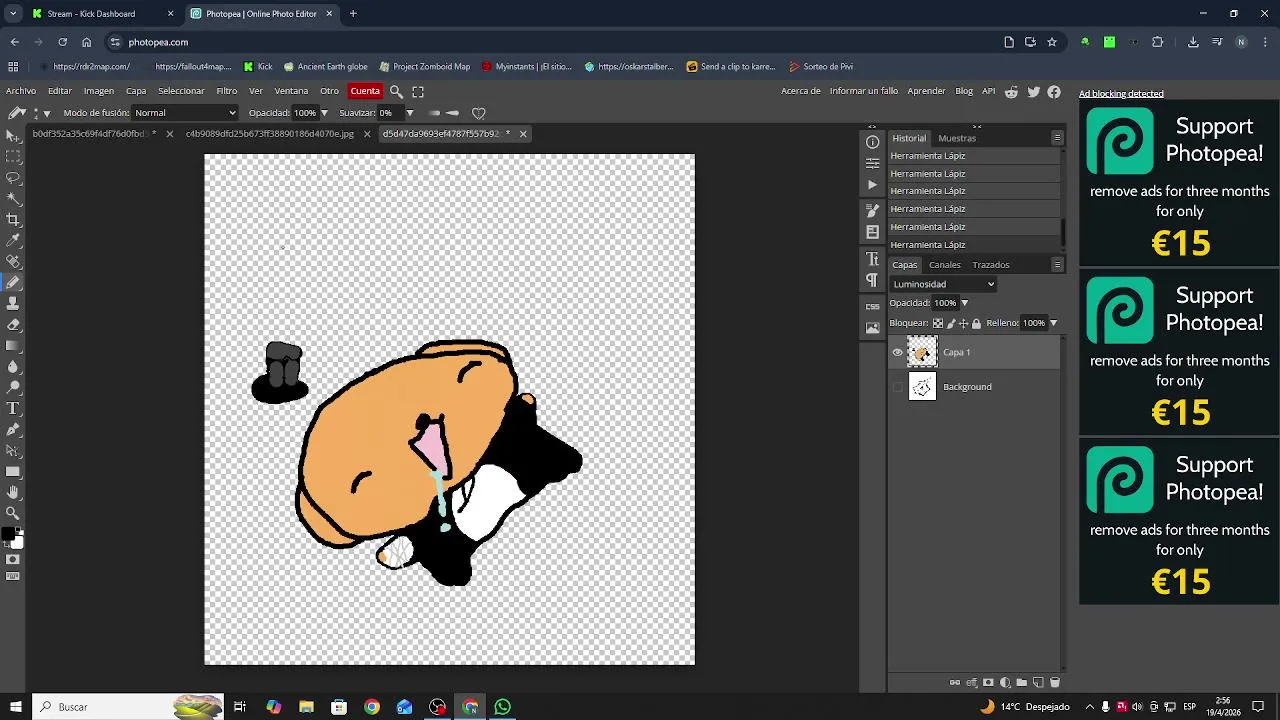Select the Rectangle shape tool
1280x720 pixels.
(x=13, y=471)
